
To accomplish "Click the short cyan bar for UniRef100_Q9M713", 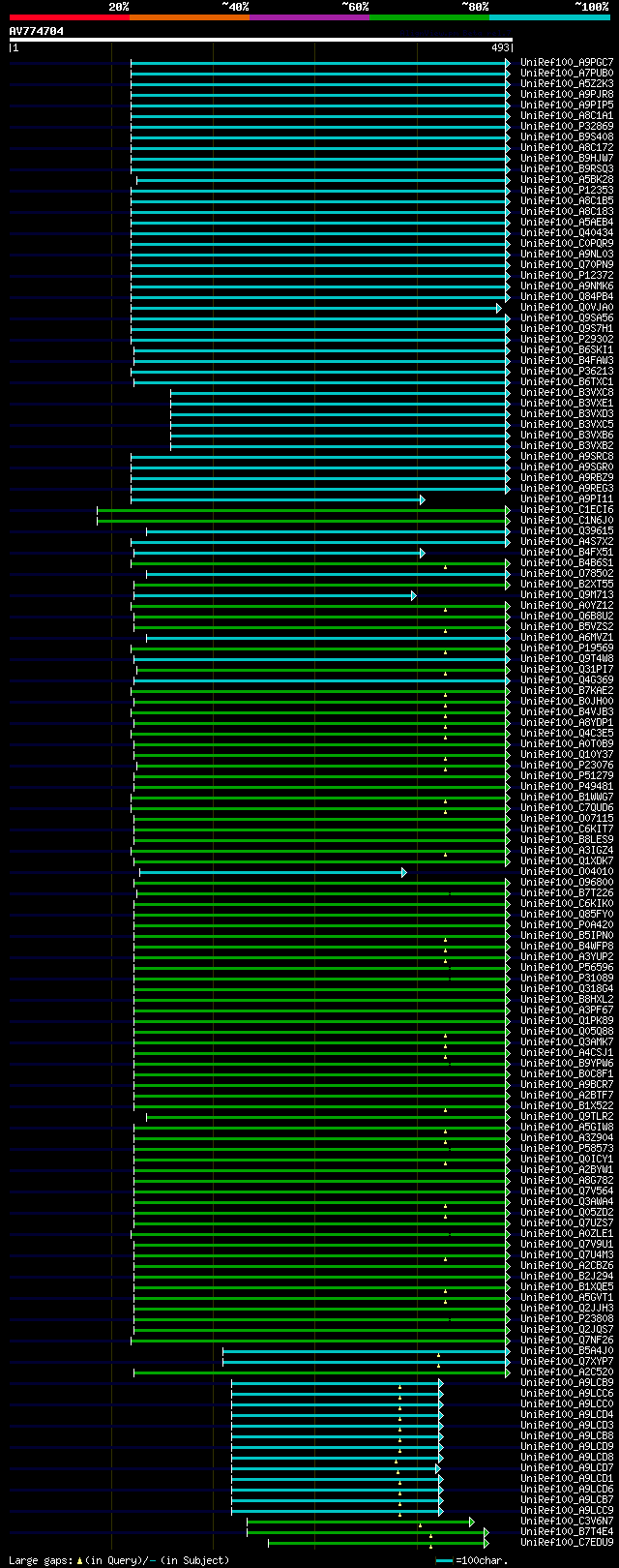I will point(276,595).
